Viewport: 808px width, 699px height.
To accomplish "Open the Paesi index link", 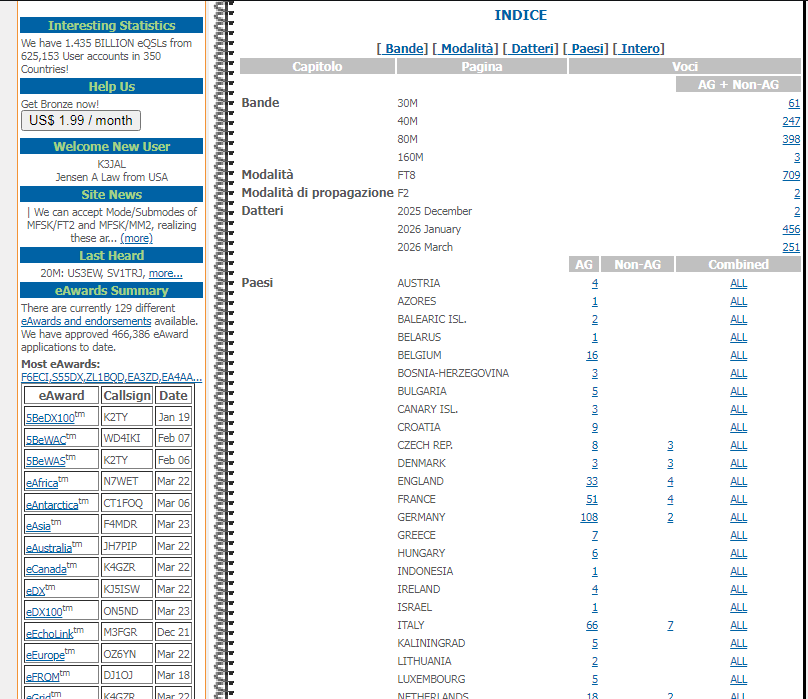I will coord(586,48).
